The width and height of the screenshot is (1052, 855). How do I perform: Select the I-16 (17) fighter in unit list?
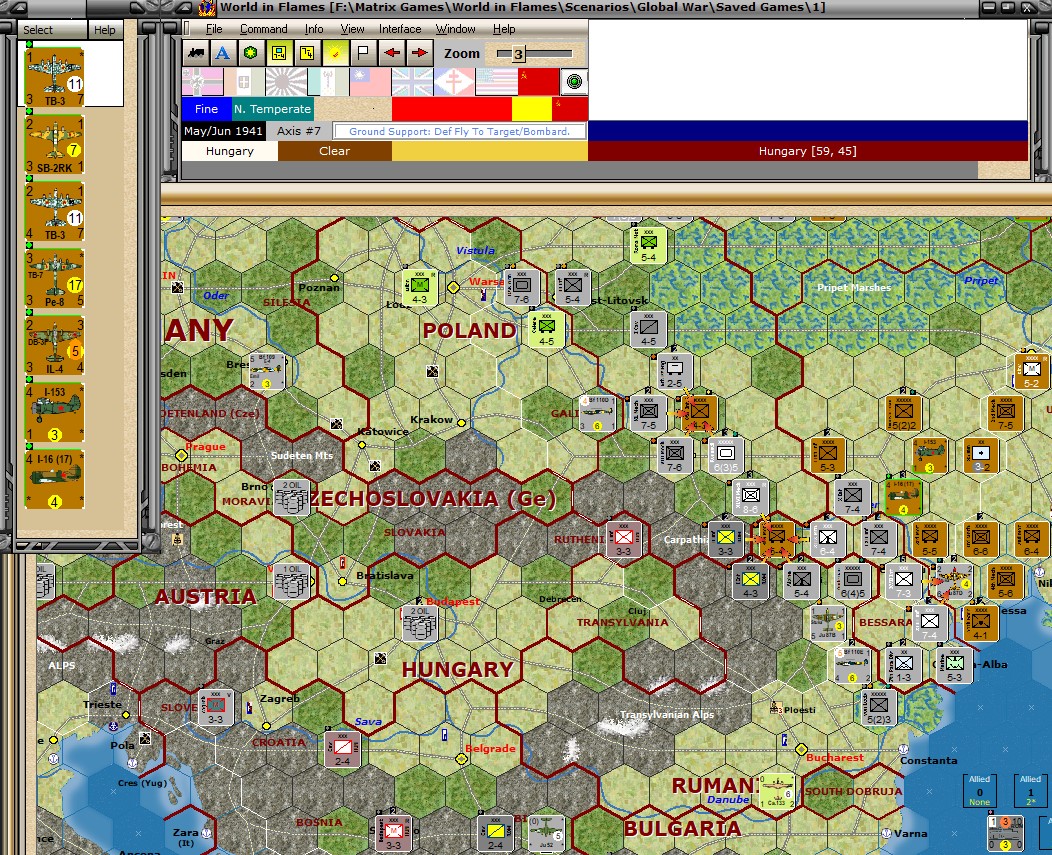pos(54,479)
